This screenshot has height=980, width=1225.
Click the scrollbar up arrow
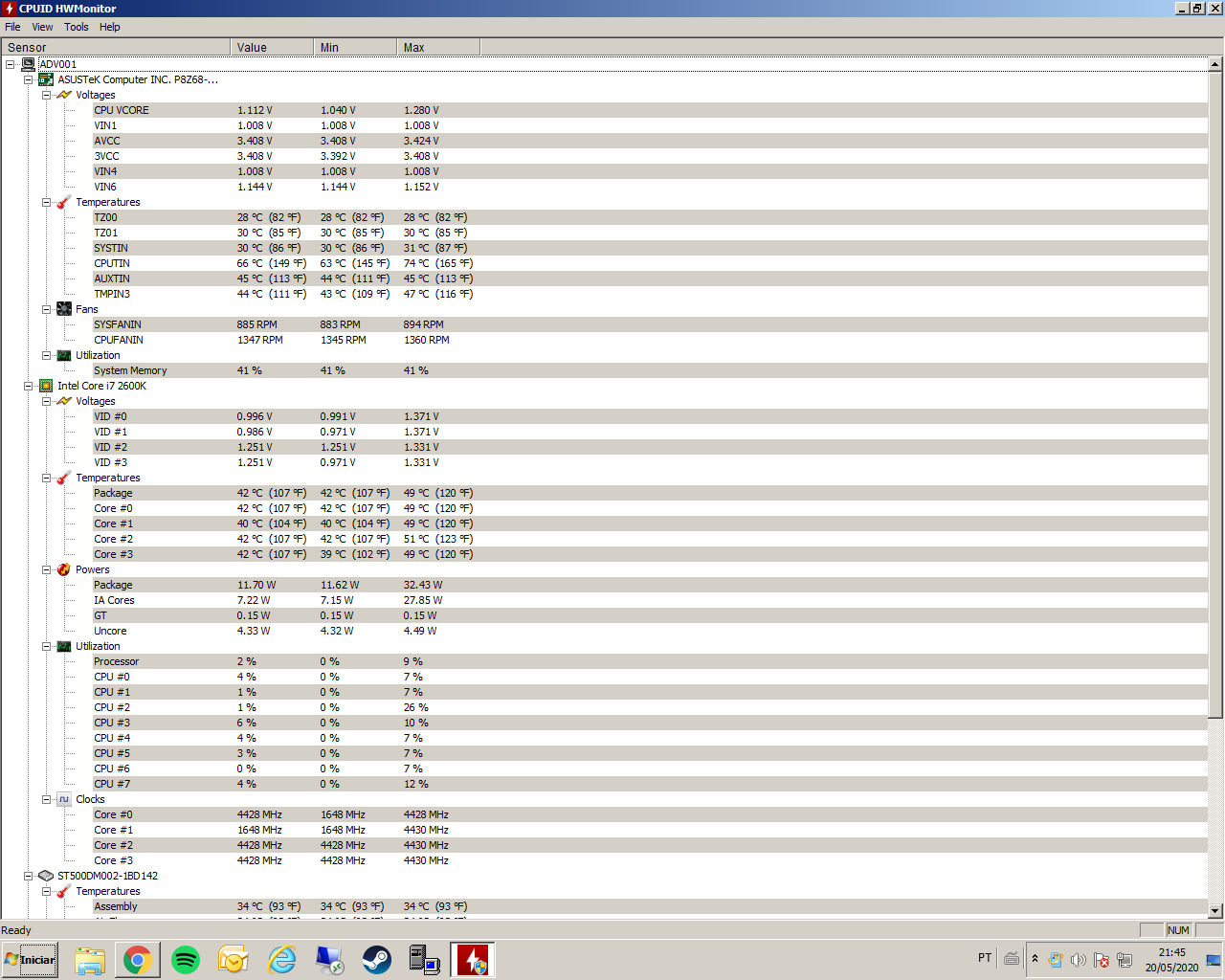tap(1215, 64)
